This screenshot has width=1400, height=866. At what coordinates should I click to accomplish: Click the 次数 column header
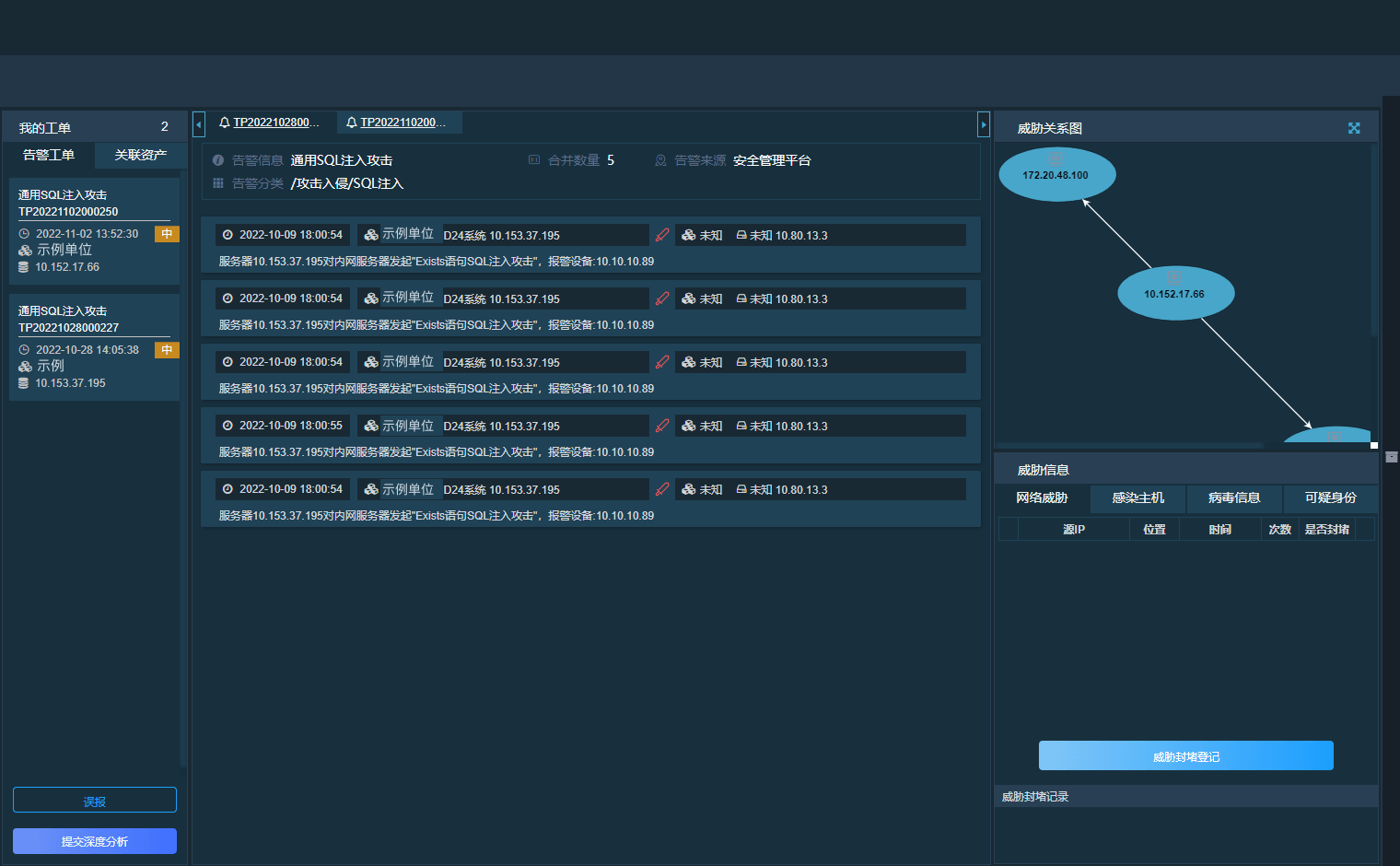pyautogui.click(x=1280, y=530)
